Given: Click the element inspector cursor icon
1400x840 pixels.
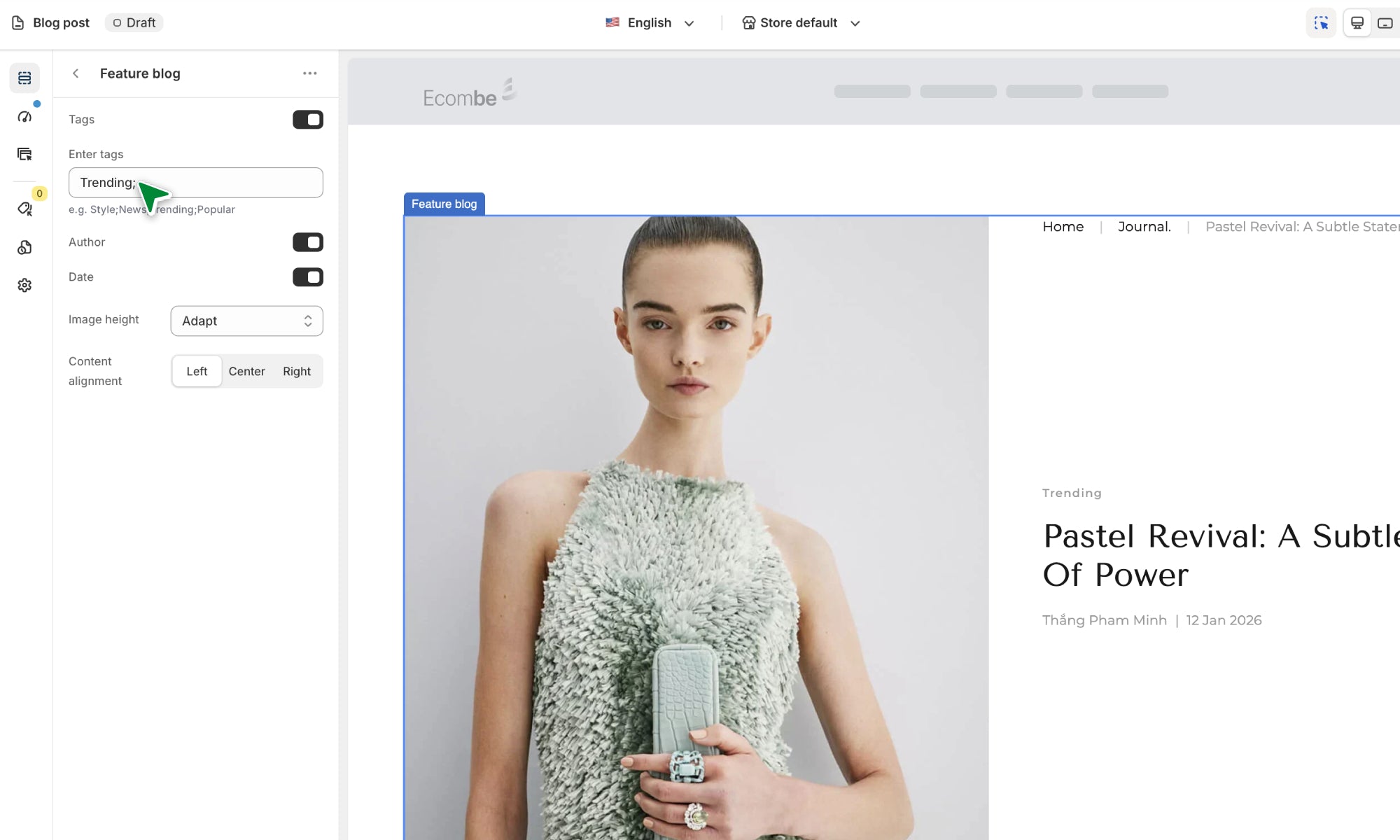Looking at the screenshot, I should click(x=1321, y=23).
